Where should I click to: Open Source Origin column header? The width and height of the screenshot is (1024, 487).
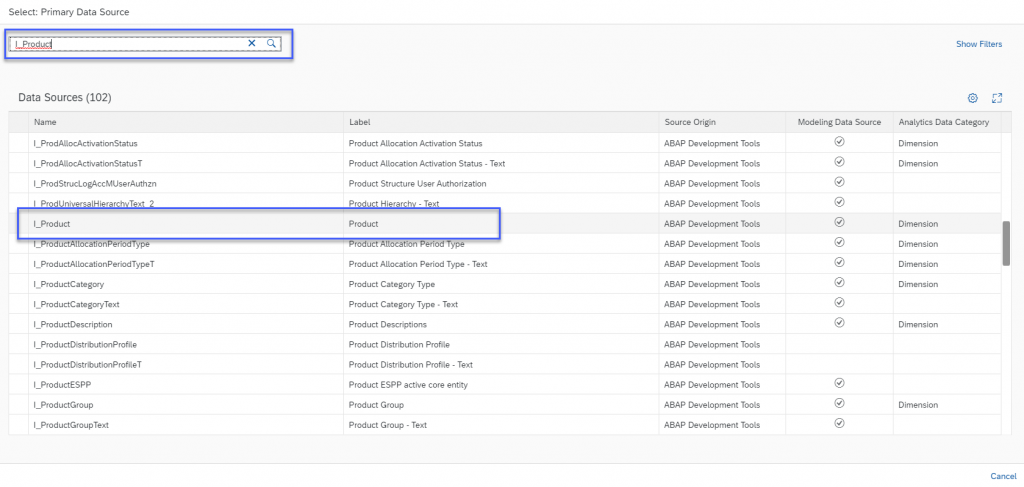tap(722, 122)
